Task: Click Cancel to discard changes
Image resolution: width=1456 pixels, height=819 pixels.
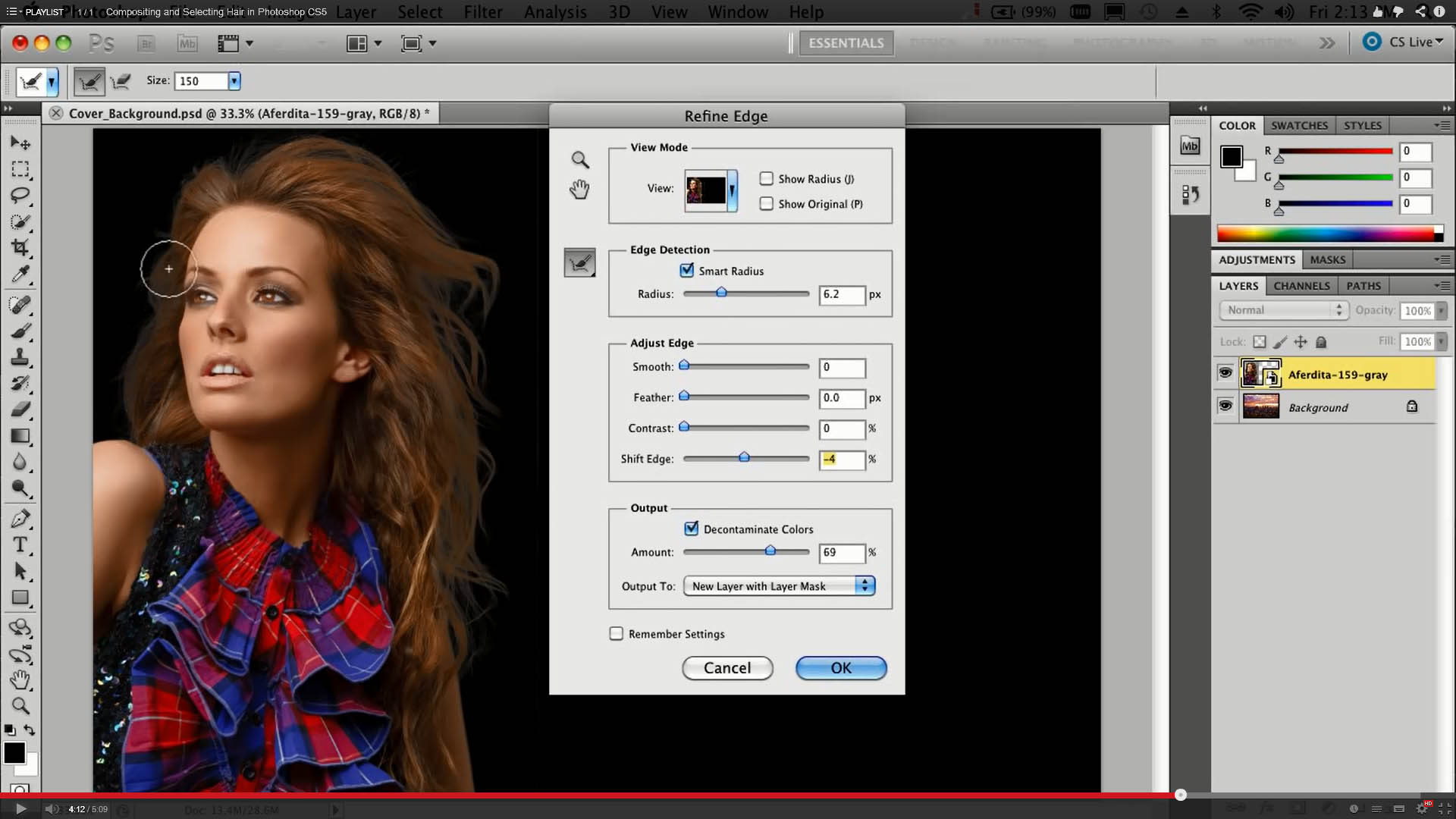Action: [x=727, y=668]
